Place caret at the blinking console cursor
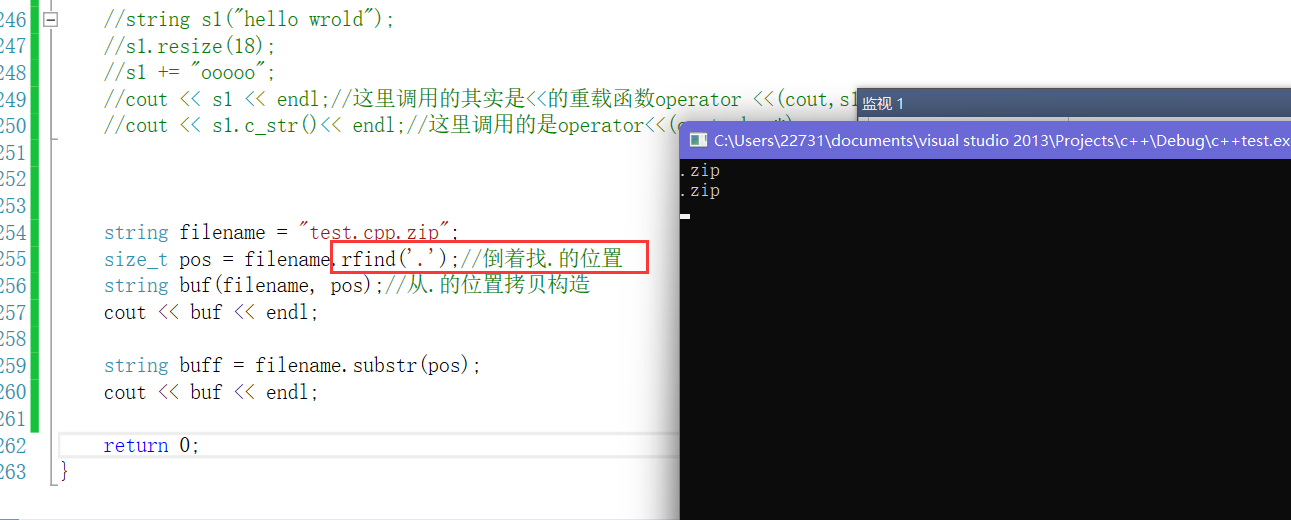1291x520 pixels. (x=685, y=216)
